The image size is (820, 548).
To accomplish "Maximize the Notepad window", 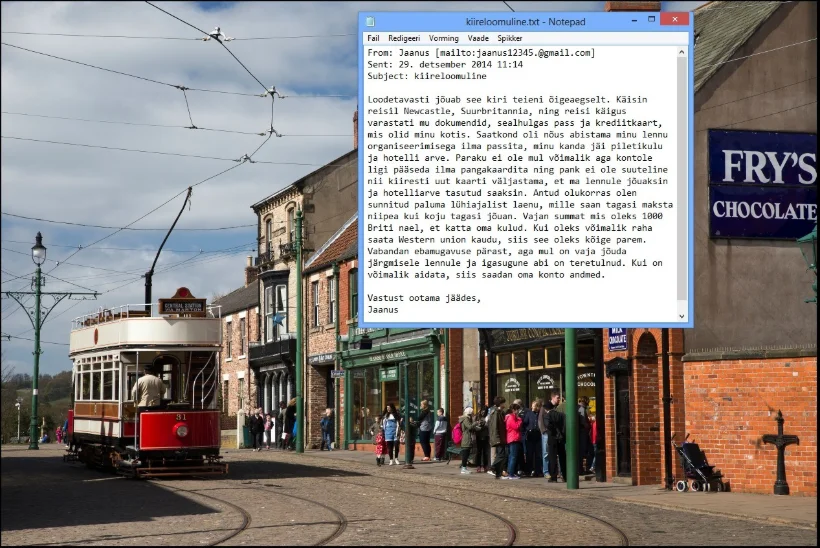I will tap(651, 19).
